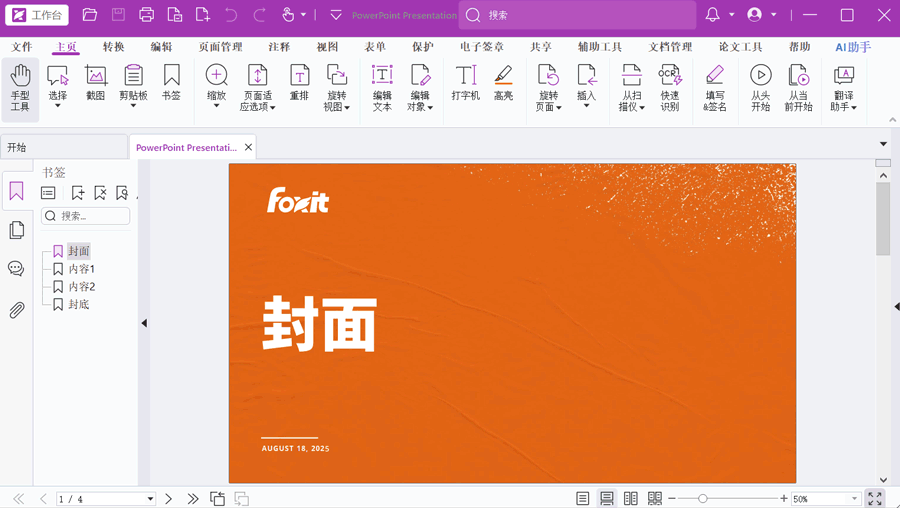
Task: Open the Typewriter (打字机) tool
Action: point(465,82)
